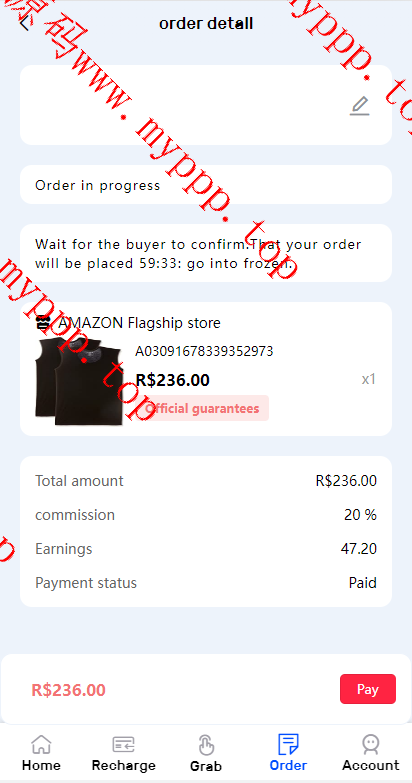
Task: Switch to the Recharge tab label
Action: pos(123,765)
